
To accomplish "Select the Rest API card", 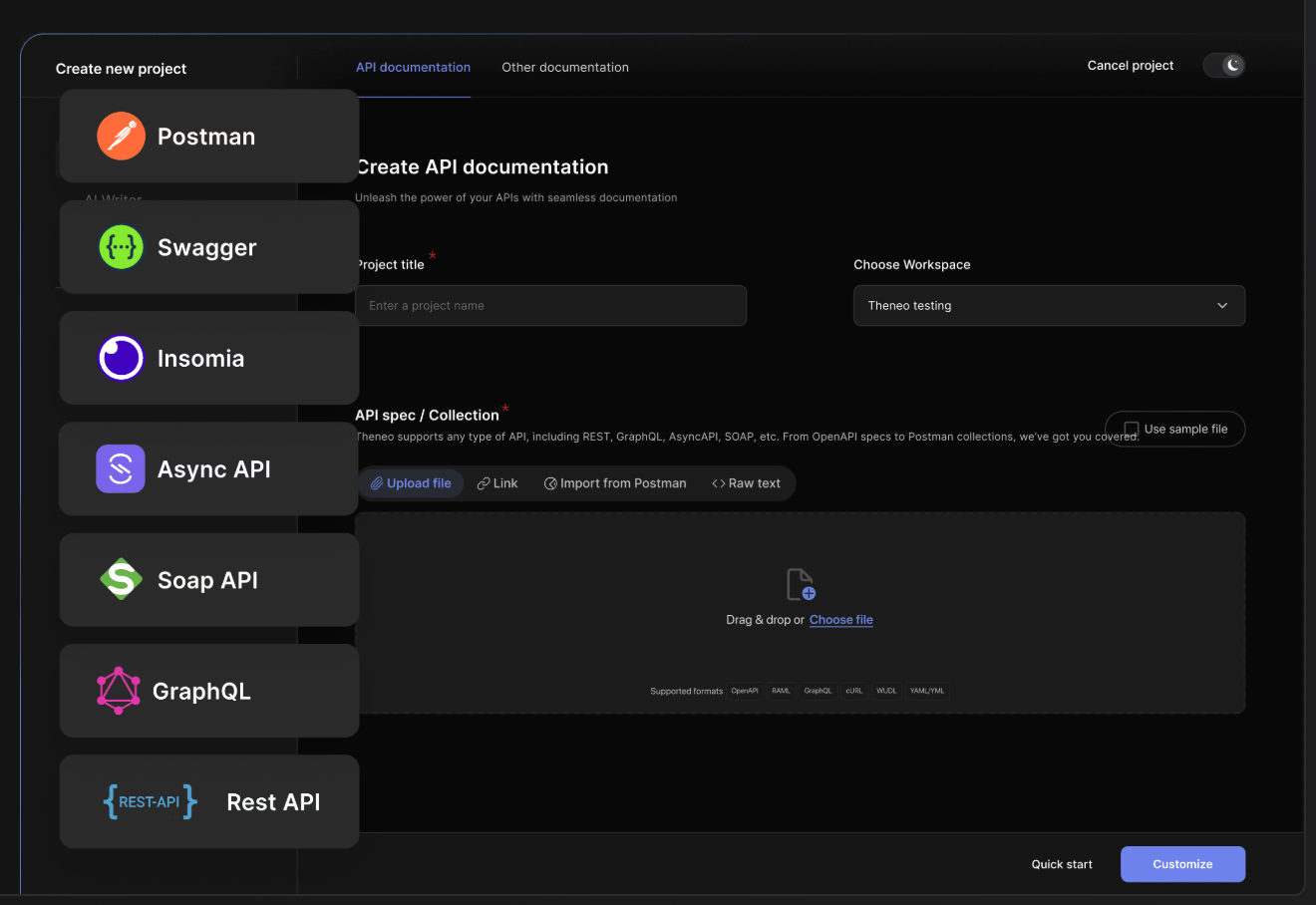I will 209,801.
